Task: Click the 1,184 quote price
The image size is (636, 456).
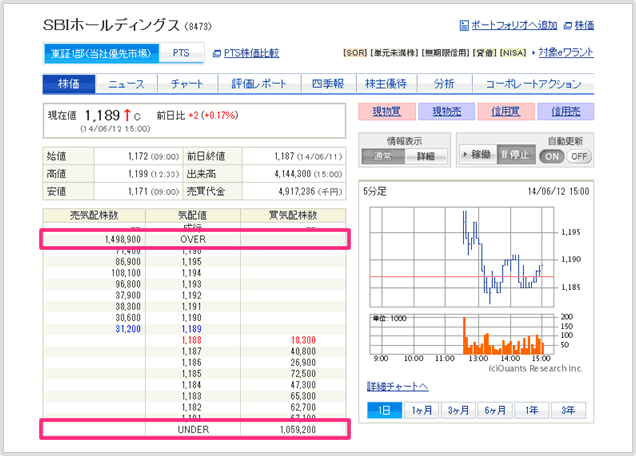Action: [x=191, y=385]
